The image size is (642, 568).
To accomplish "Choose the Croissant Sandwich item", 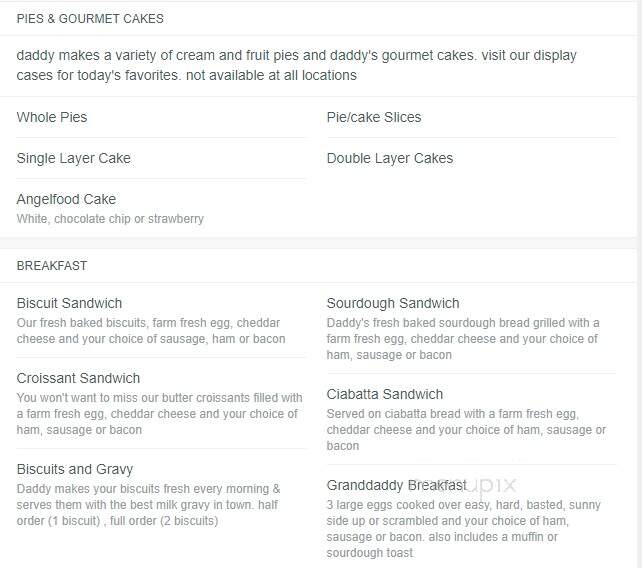I will [x=78, y=378].
